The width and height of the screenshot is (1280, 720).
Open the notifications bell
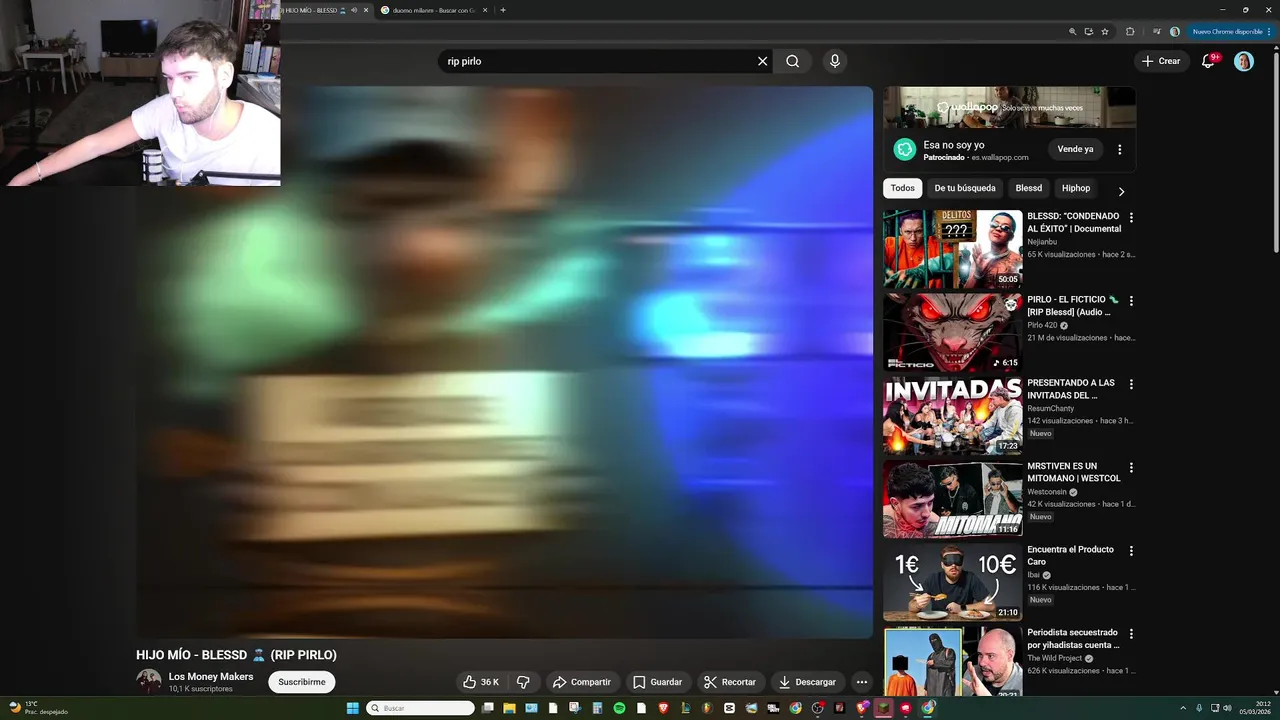[x=1208, y=61]
